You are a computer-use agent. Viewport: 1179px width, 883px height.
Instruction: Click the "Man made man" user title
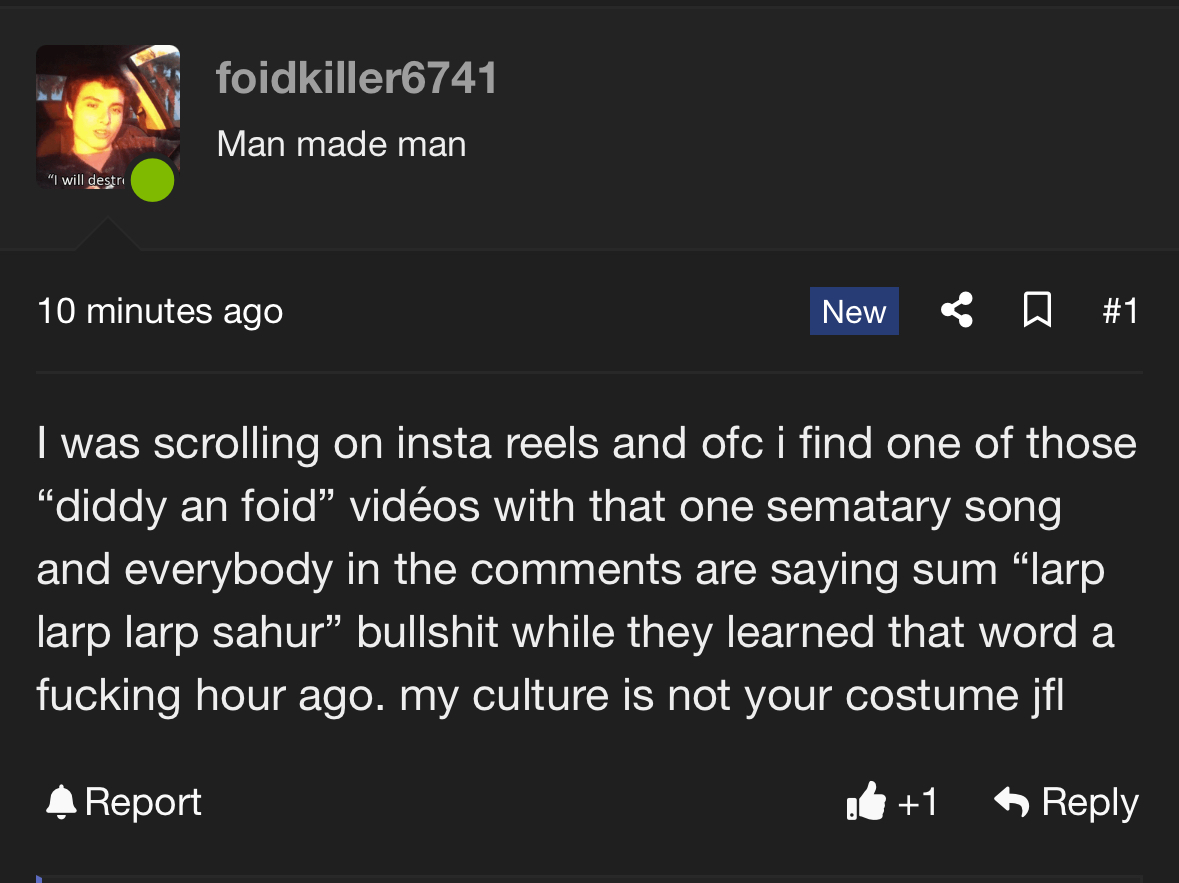click(x=341, y=144)
